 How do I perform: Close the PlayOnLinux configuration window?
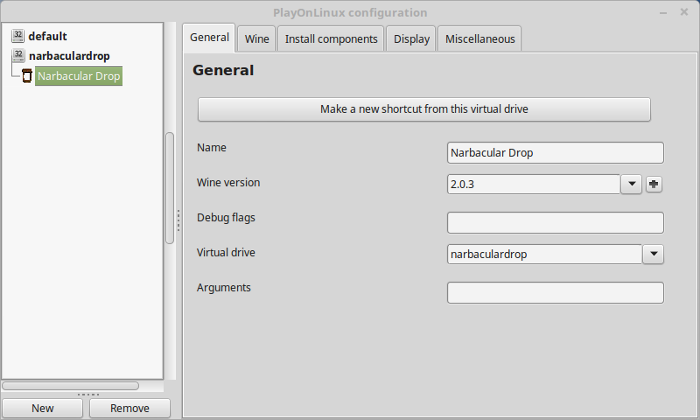pyautogui.click(x=684, y=12)
